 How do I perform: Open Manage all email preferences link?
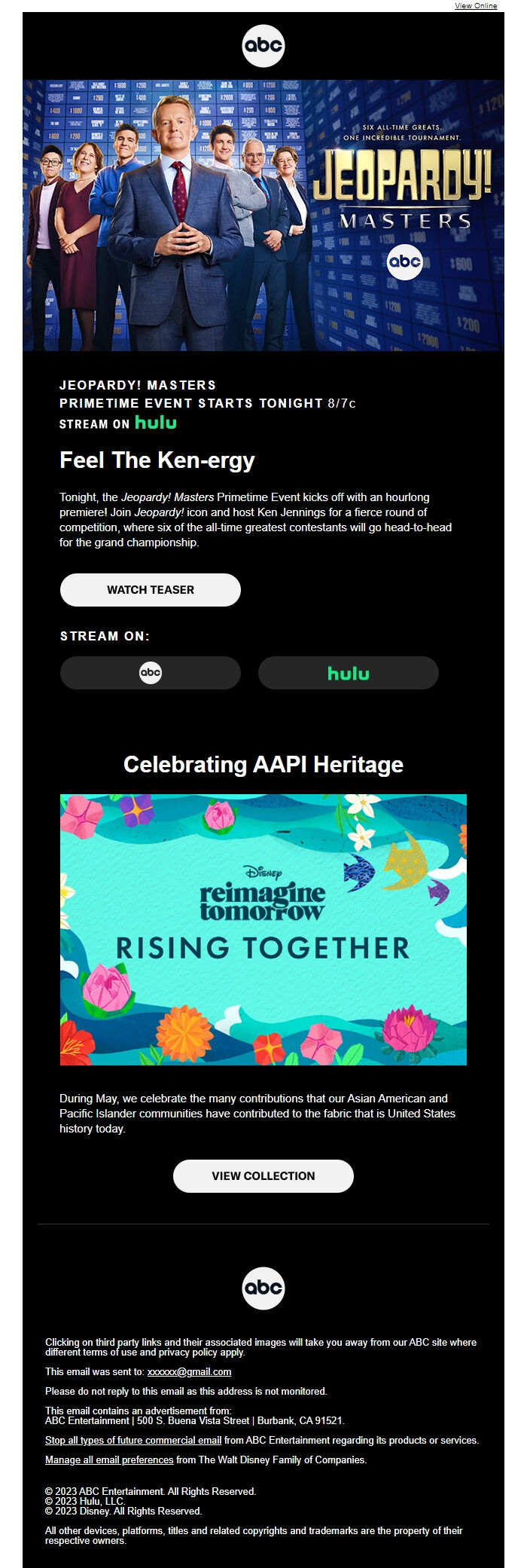[109, 1459]
